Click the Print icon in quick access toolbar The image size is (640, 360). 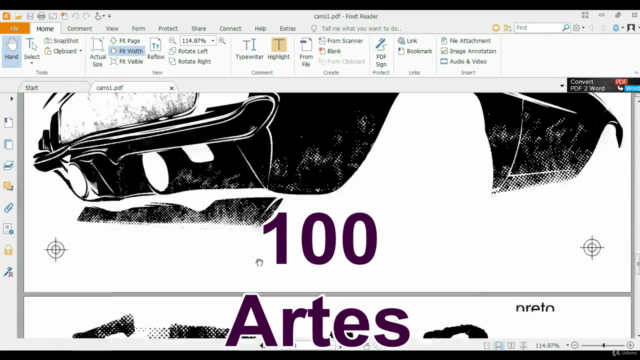click(41, 16)
